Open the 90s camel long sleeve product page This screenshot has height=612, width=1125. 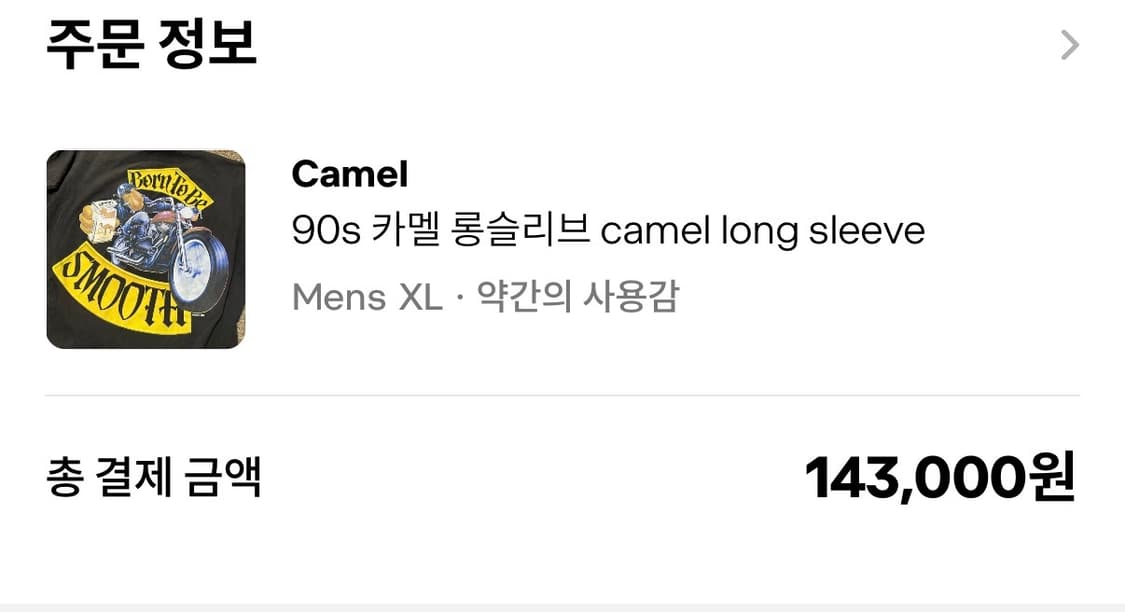[x=606, y=228]
